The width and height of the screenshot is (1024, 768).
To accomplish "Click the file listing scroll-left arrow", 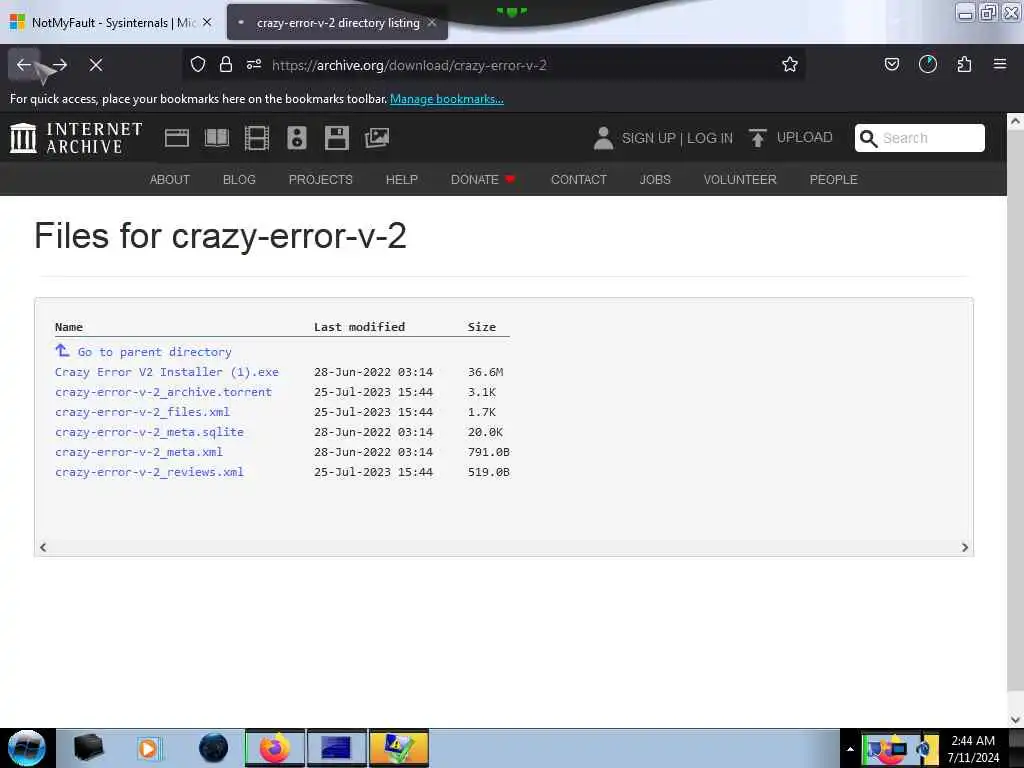I will point(43,547).
